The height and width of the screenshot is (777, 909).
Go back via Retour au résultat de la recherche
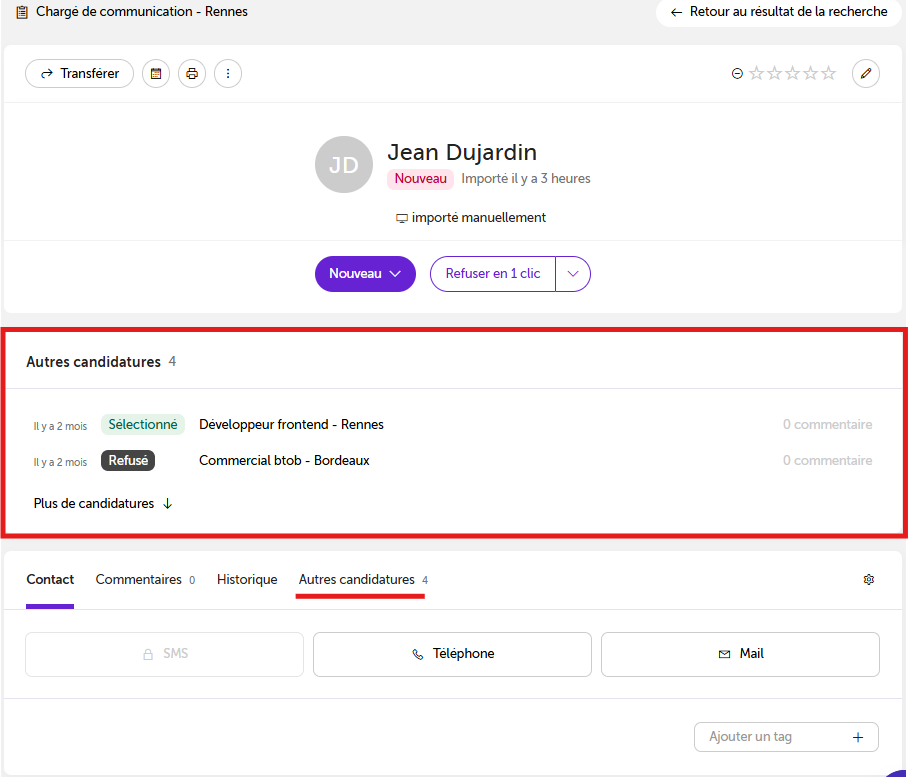[x=779, y=12]
